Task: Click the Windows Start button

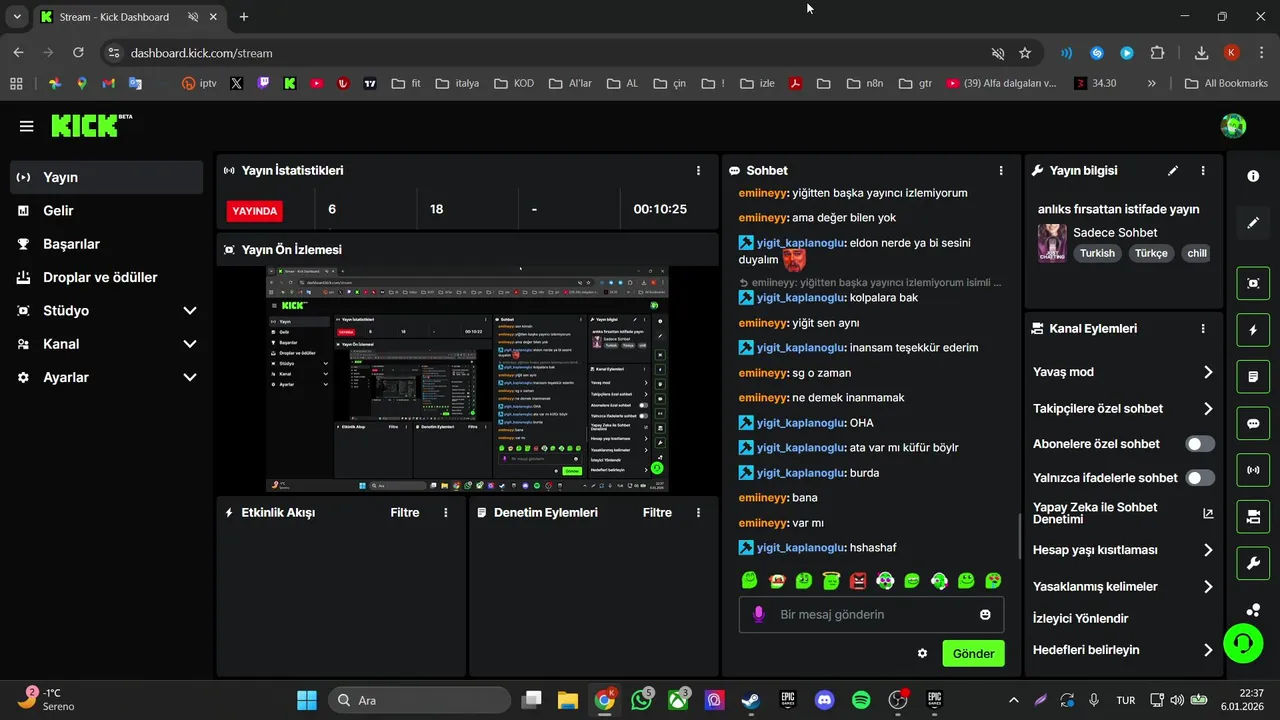Action: point(307,700)
